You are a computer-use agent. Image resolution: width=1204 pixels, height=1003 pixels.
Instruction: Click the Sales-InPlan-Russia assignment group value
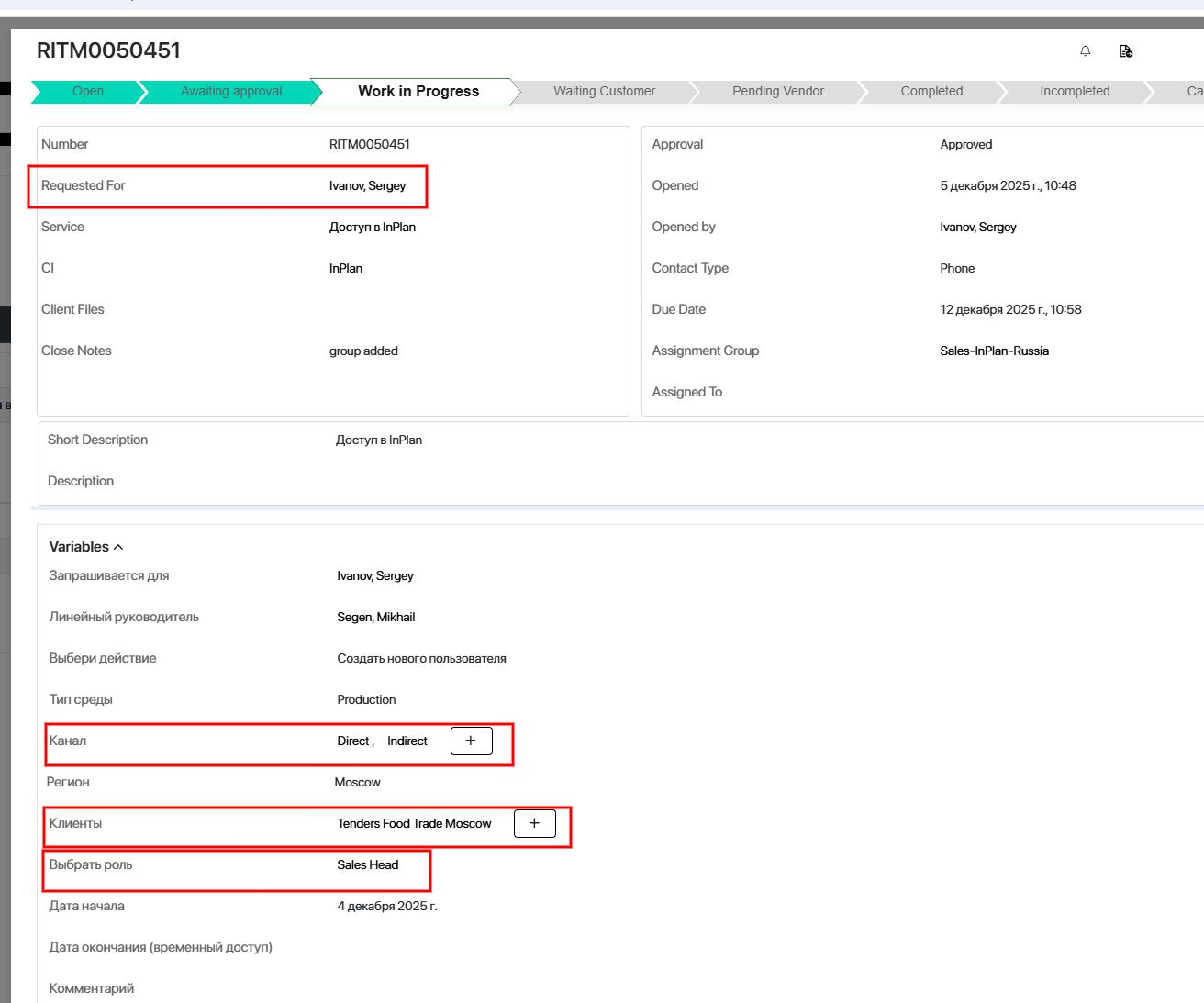[994, 351]
